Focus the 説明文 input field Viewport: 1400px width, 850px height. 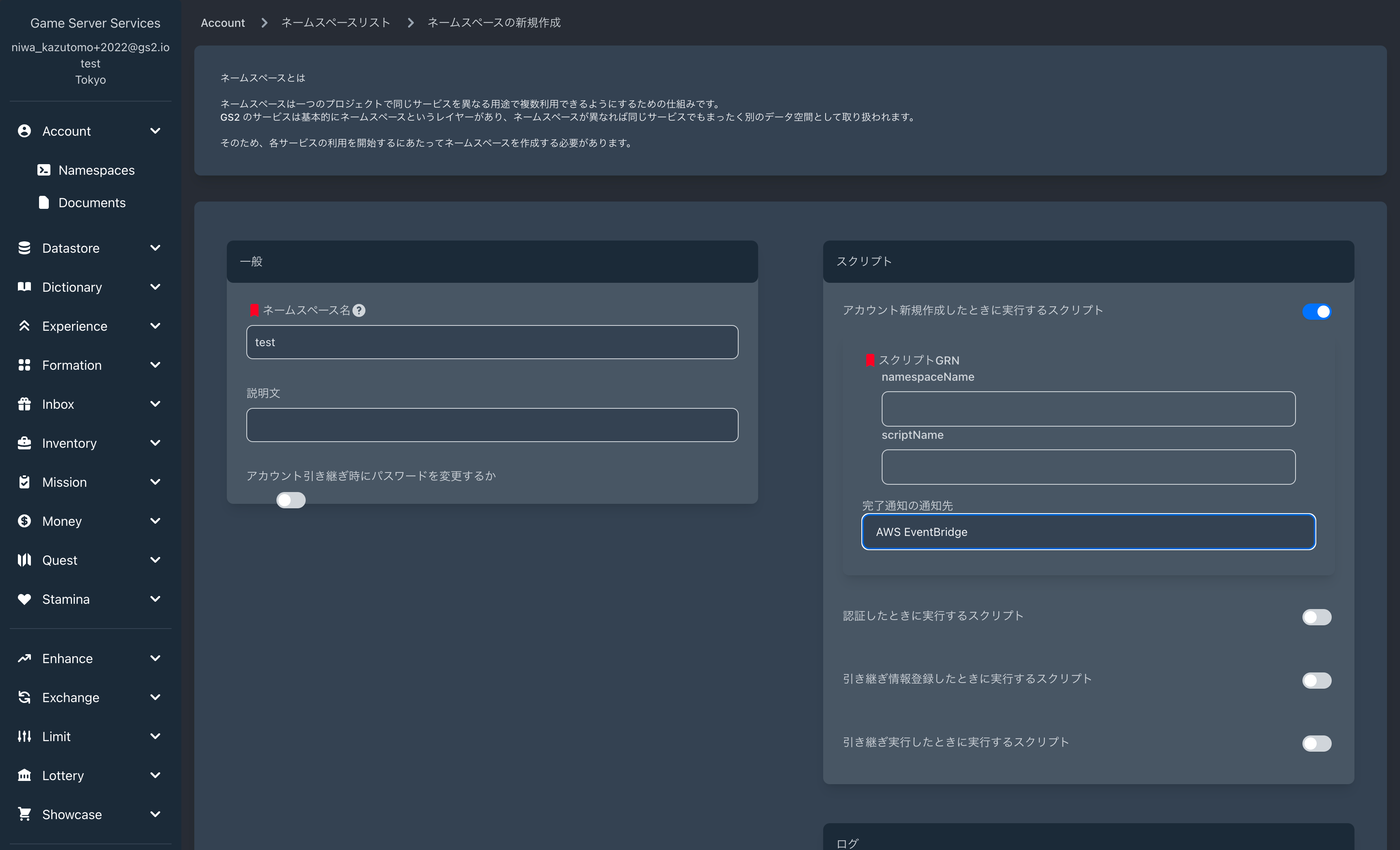click(492, 425)
